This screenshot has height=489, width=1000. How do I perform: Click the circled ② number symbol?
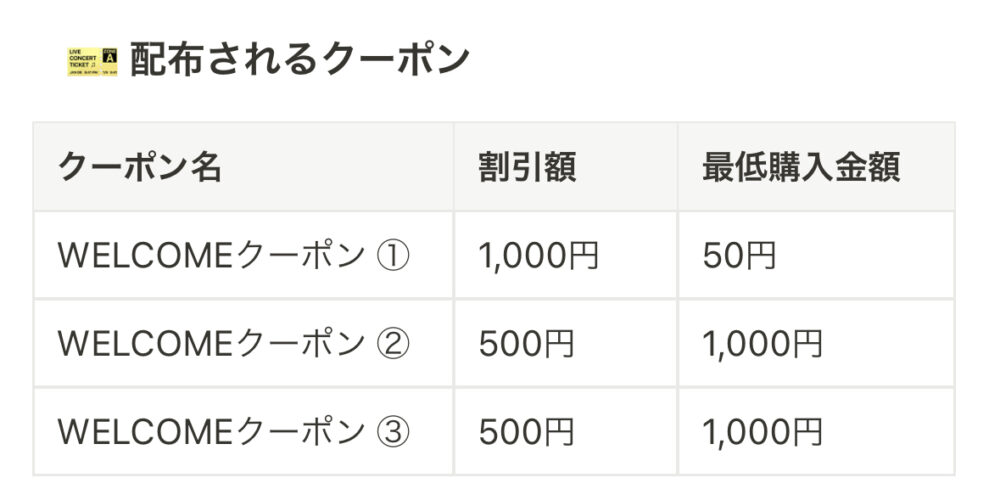coord(393,345)
